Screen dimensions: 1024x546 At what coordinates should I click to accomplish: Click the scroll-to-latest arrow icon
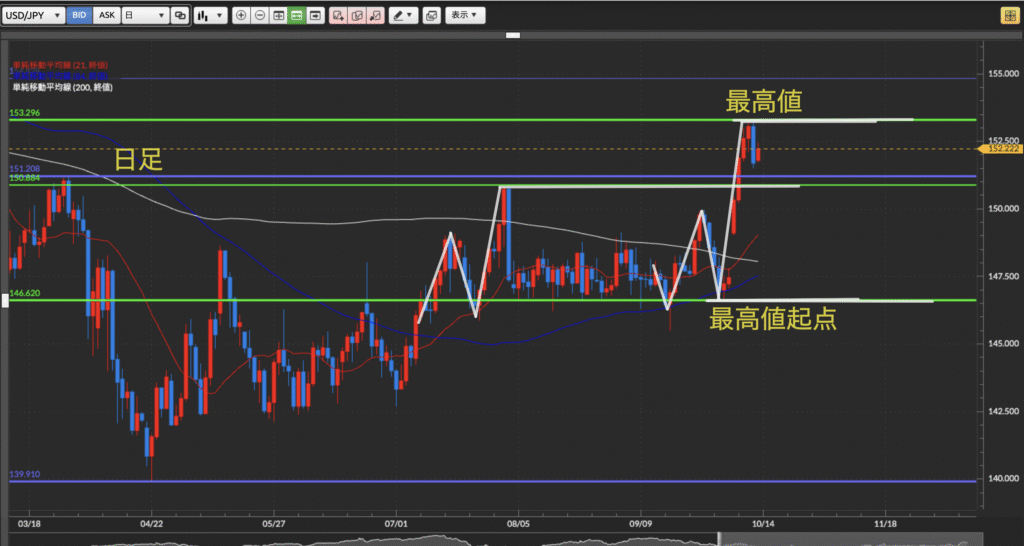[x=316, y=15]
